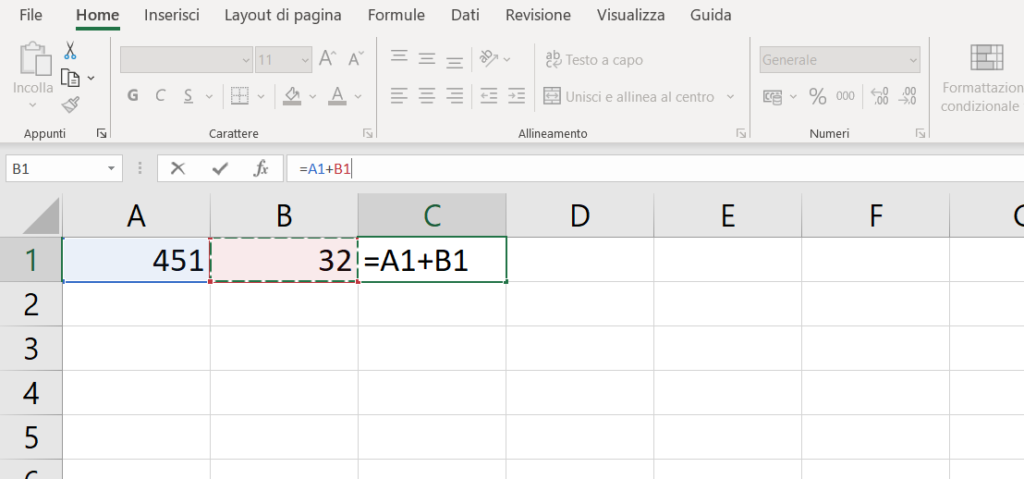The width and height of the screenshot is (1024, 479).
Task: Switch to the Layout di pagina tab
Action: click(x=283, y=15)
